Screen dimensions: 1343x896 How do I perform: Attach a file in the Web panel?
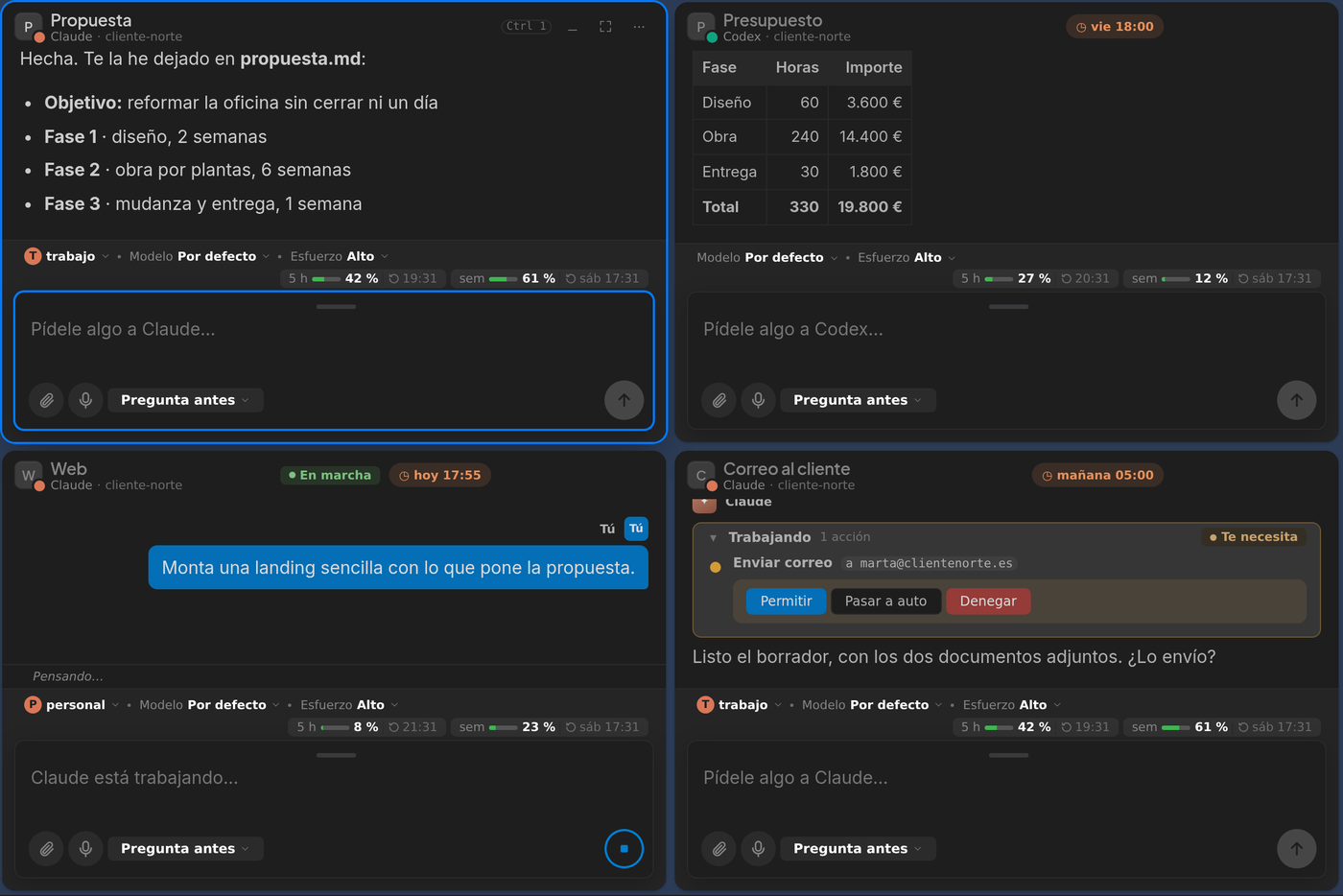coord(46,848)
